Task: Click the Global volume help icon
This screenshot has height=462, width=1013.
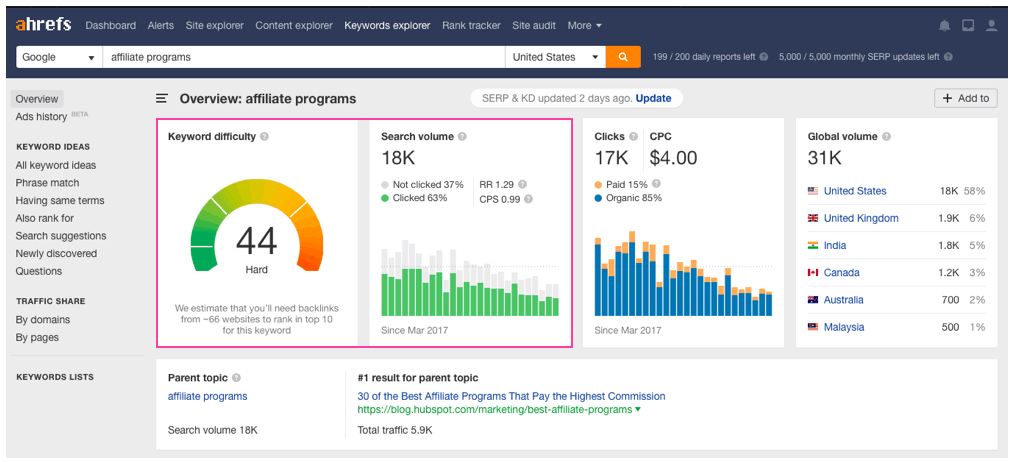Action: click(887, 136)
